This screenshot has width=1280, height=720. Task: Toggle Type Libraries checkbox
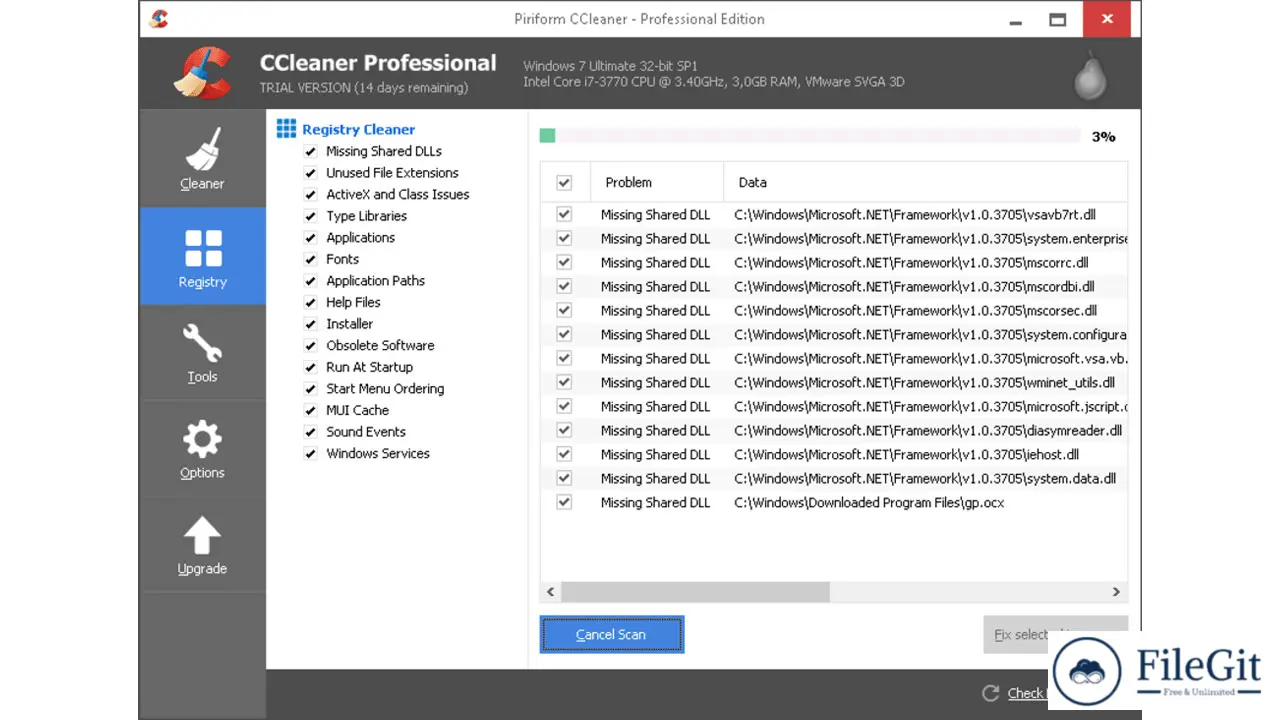click(x=311, y=216)
